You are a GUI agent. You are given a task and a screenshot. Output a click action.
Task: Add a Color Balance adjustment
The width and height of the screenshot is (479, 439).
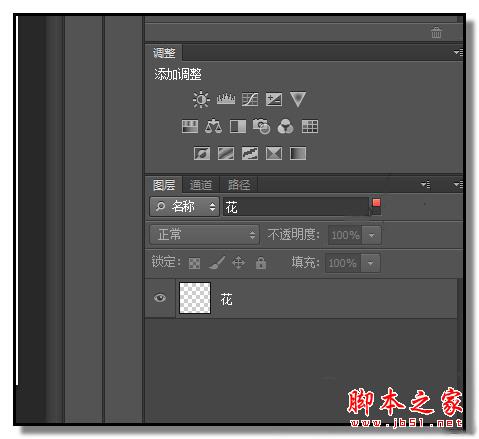coord(214,127)
